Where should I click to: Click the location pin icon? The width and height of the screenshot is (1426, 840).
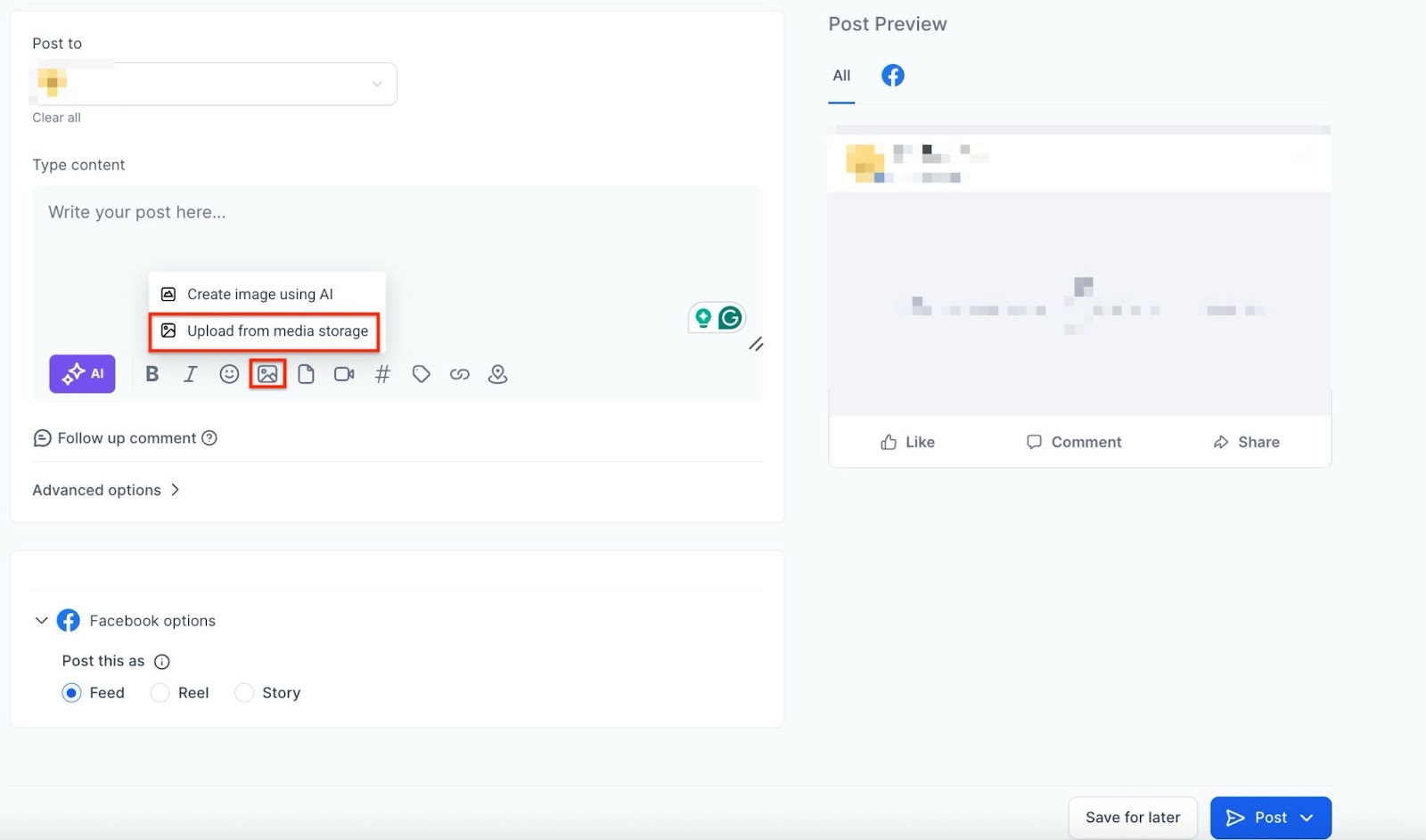(497, 374)
